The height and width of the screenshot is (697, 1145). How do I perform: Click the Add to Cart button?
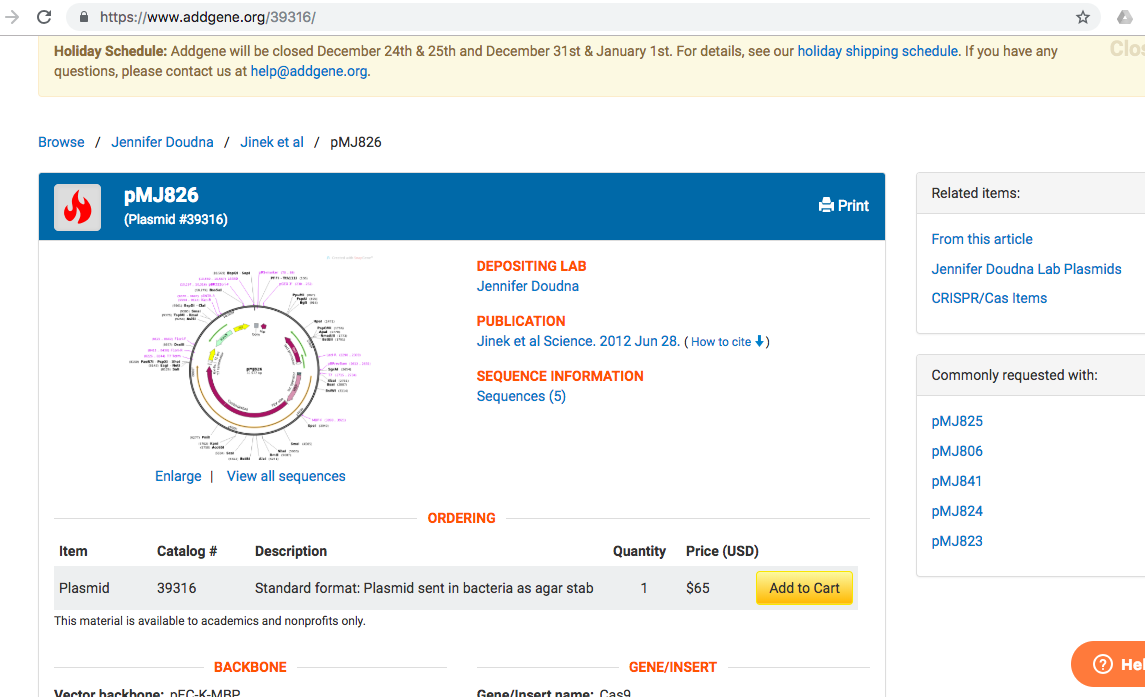point(804,588)
